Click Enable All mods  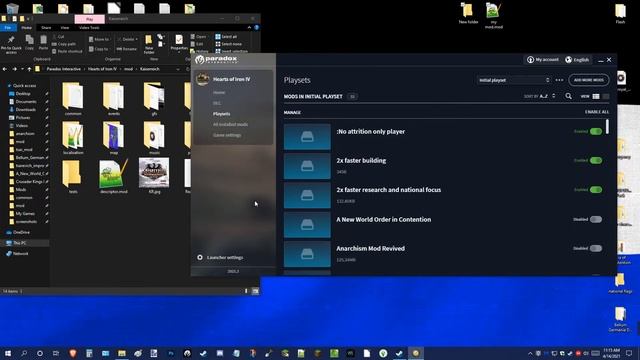(x=597, y=112)
